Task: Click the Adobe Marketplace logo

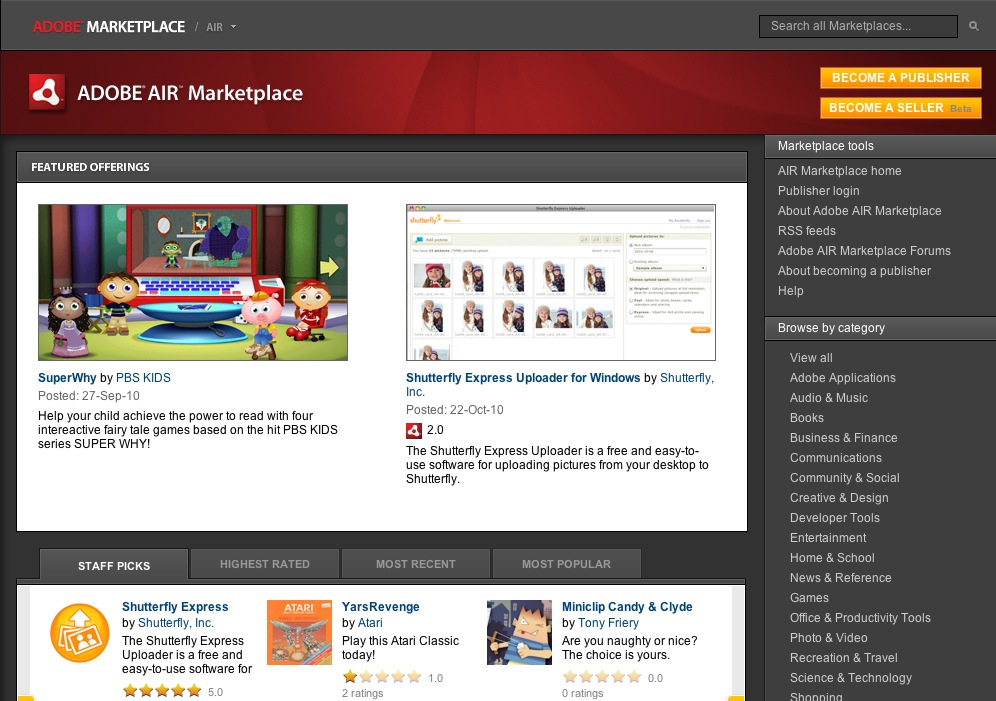Action: tap(109, 27)
